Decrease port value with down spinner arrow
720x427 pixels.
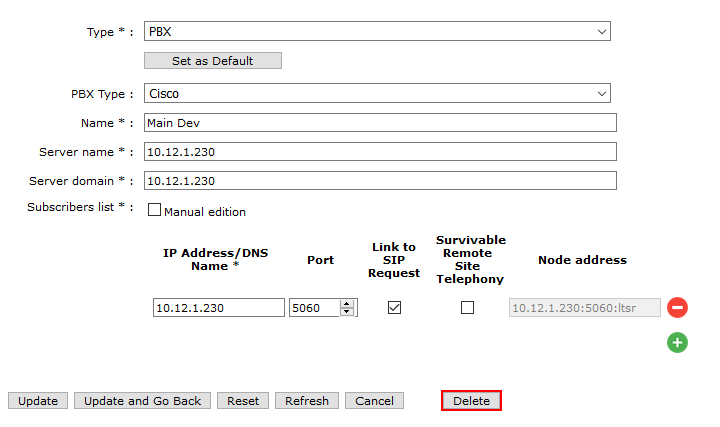point(347,312)
